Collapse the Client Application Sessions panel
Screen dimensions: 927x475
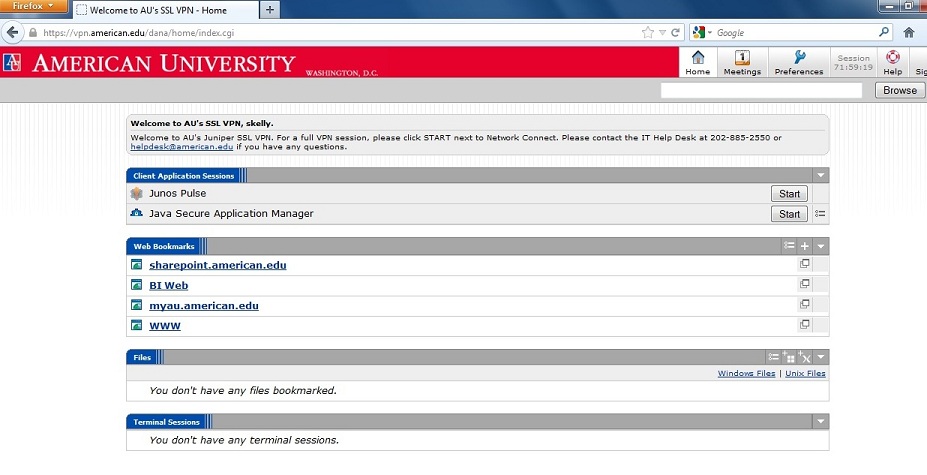tap(821, 175)
